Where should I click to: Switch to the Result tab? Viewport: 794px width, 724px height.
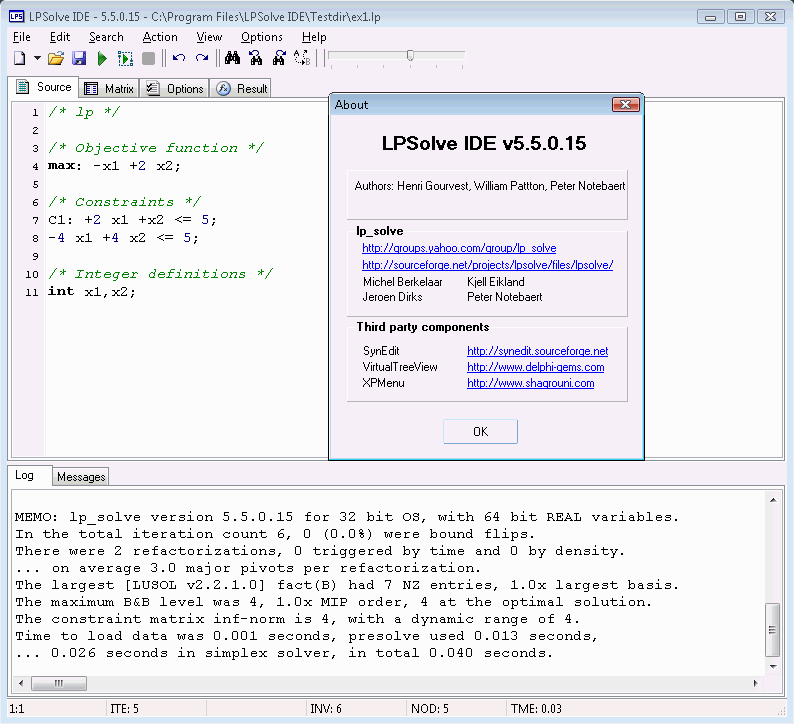click(x=241, y=88)
